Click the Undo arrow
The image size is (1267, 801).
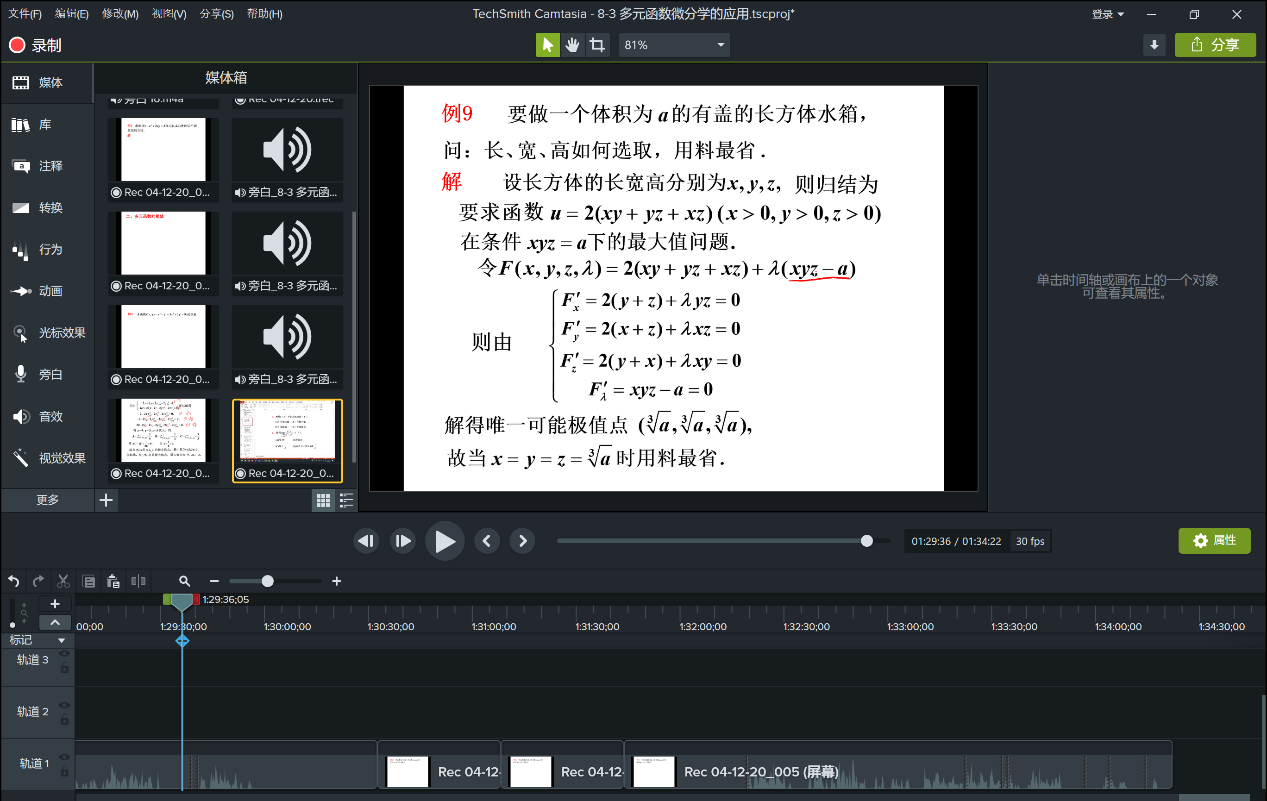[x=14, y=581]
